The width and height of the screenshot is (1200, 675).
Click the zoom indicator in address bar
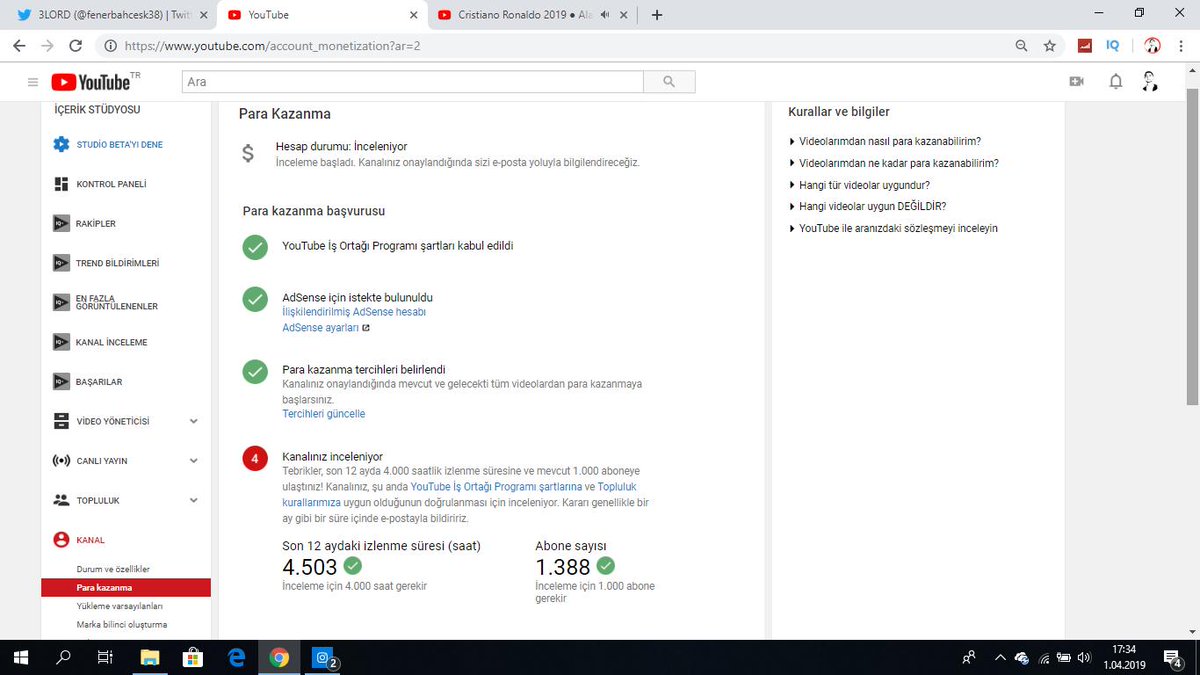coord(1021,46)
